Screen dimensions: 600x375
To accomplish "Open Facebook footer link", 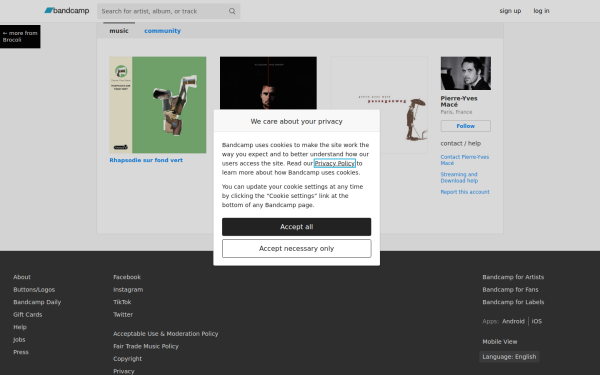I will [x=127, y=277].
